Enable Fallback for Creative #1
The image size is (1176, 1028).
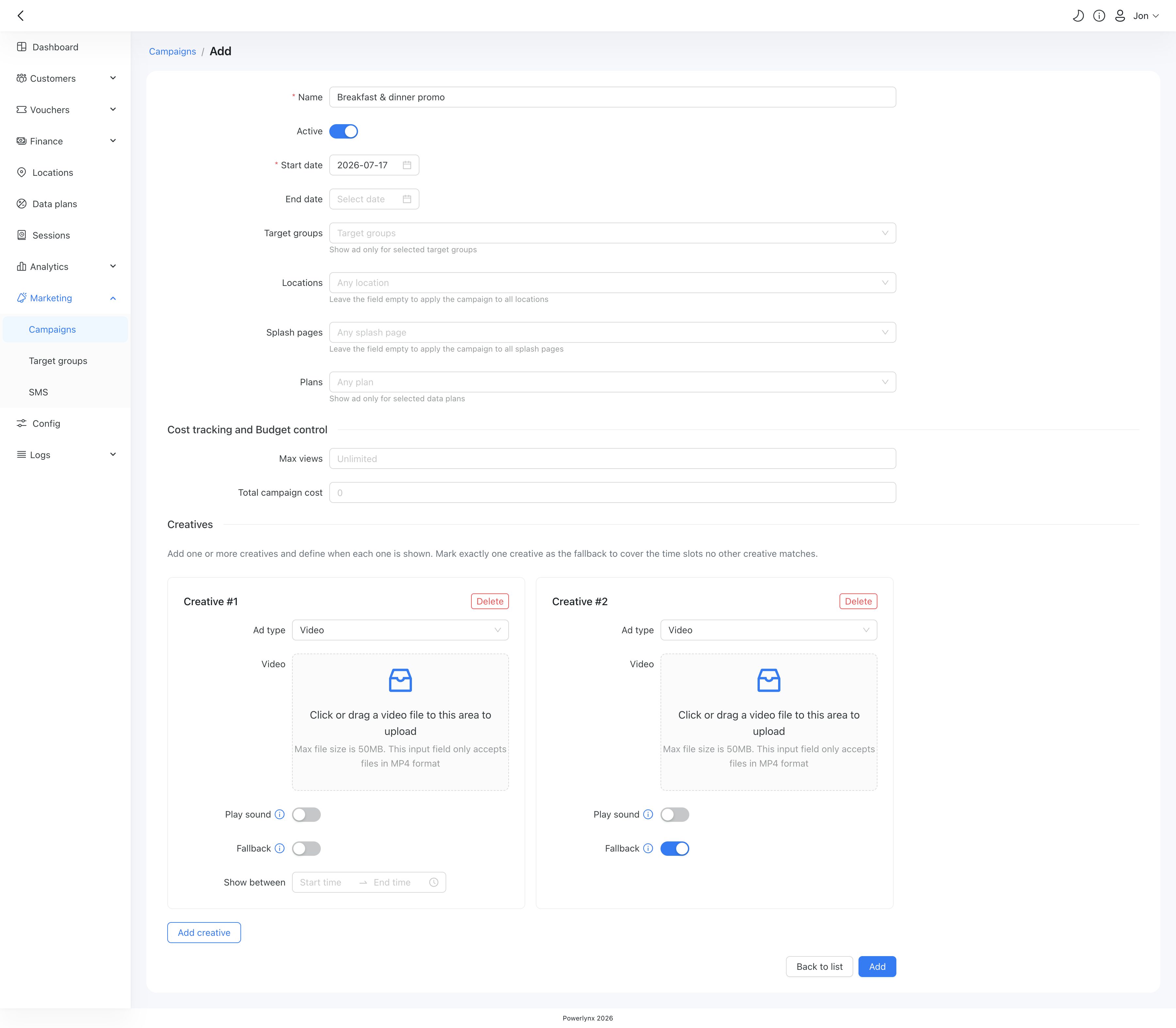click(306, 849)
